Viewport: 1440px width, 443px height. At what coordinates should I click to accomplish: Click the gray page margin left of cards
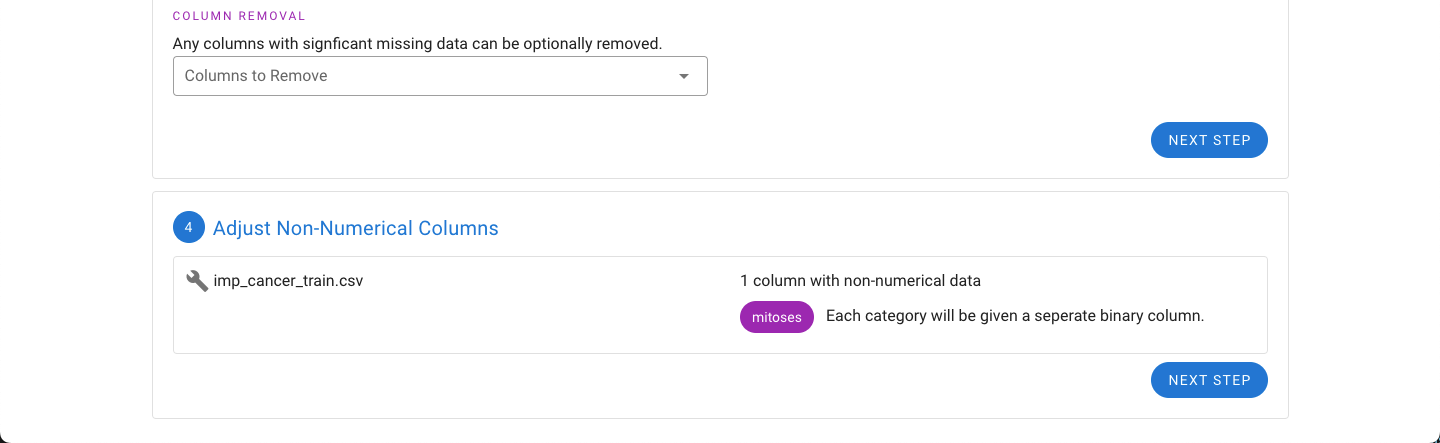(x=75, y=220)
